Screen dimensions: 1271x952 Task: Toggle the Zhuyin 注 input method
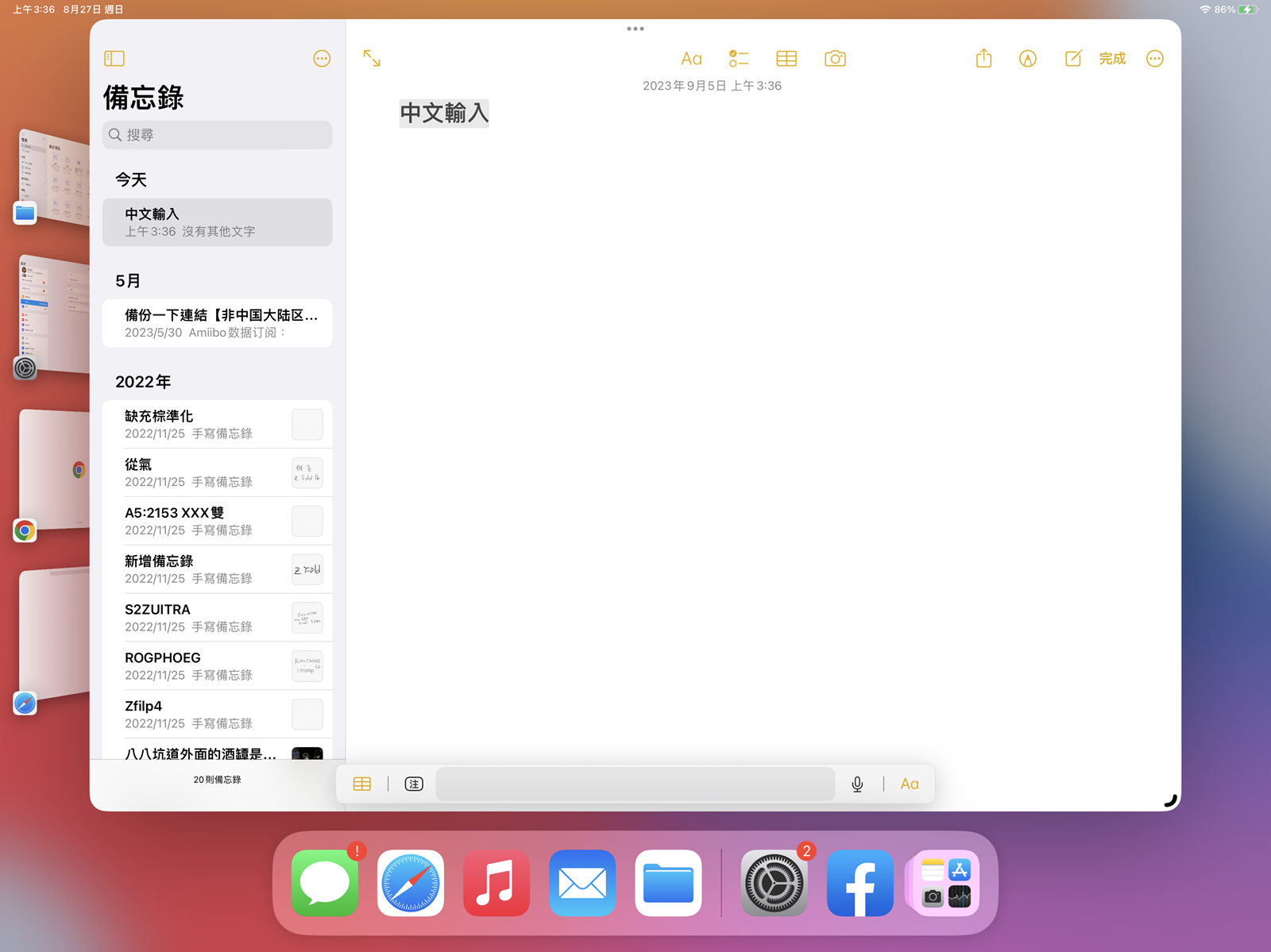tap(414, 784)
